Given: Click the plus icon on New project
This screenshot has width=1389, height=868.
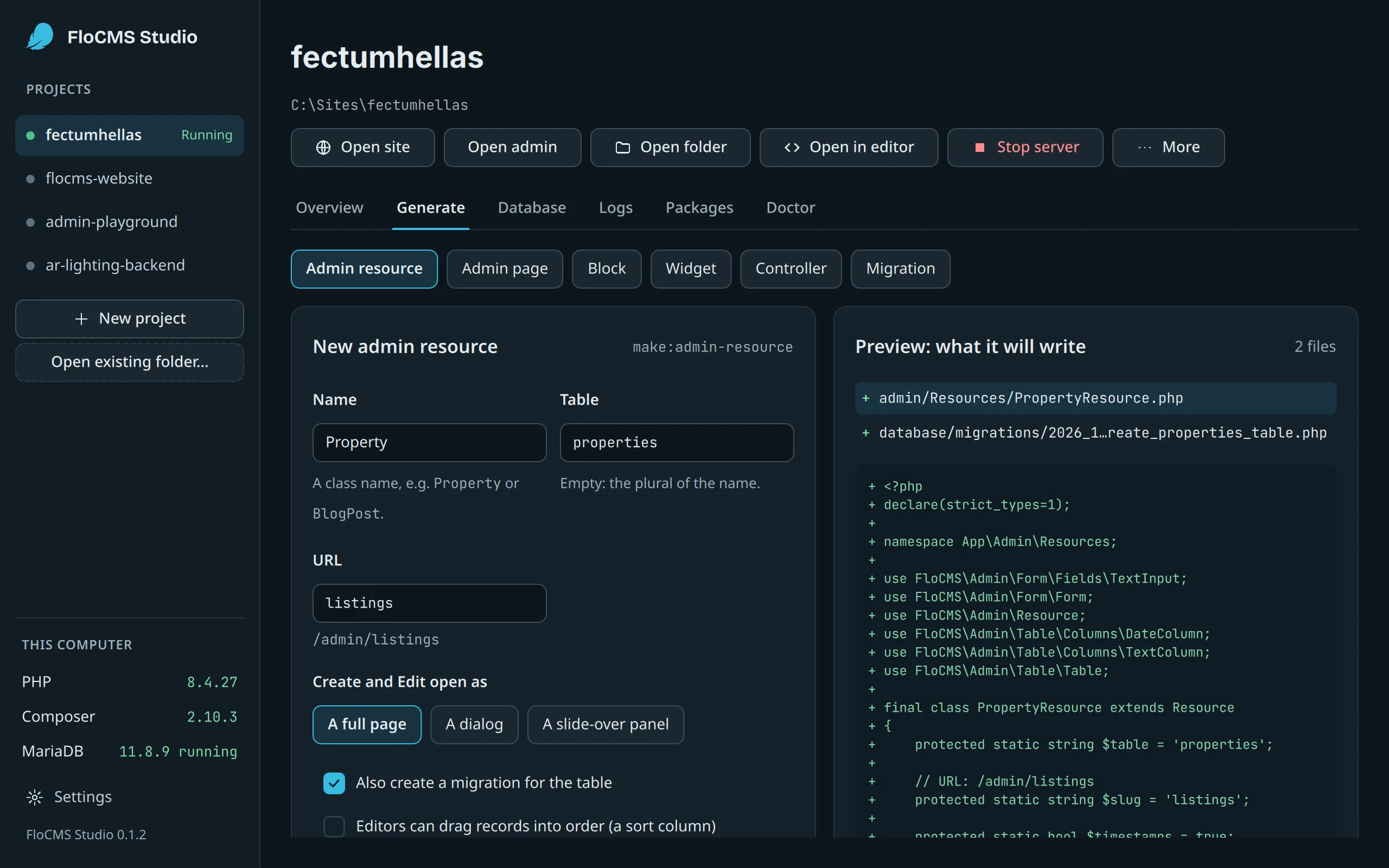Looking at the screenshot, I should pos(81,318).
